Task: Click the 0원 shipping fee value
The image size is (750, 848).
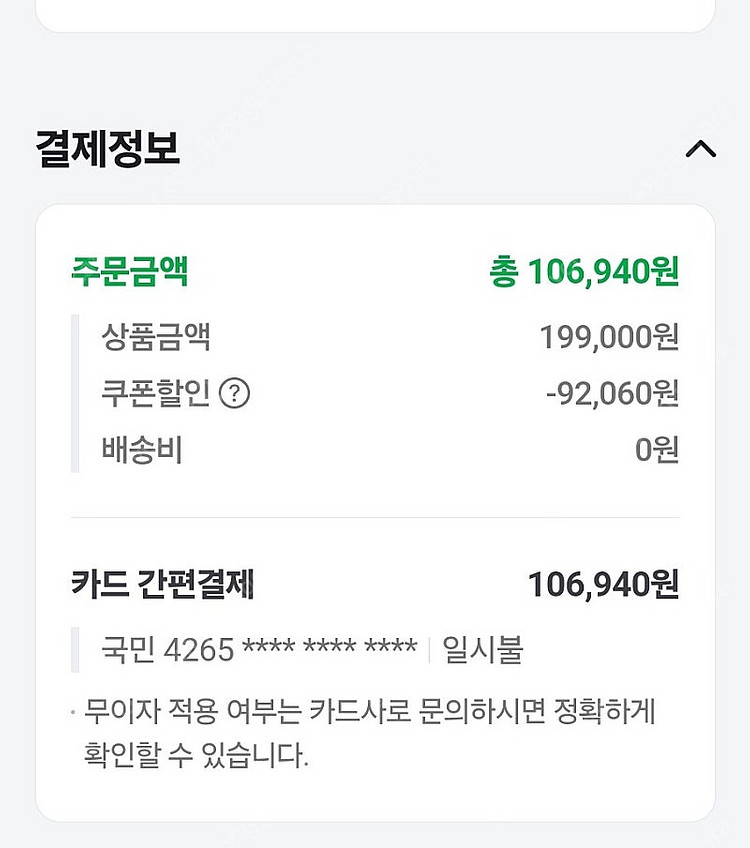Action: click(657, 450)
